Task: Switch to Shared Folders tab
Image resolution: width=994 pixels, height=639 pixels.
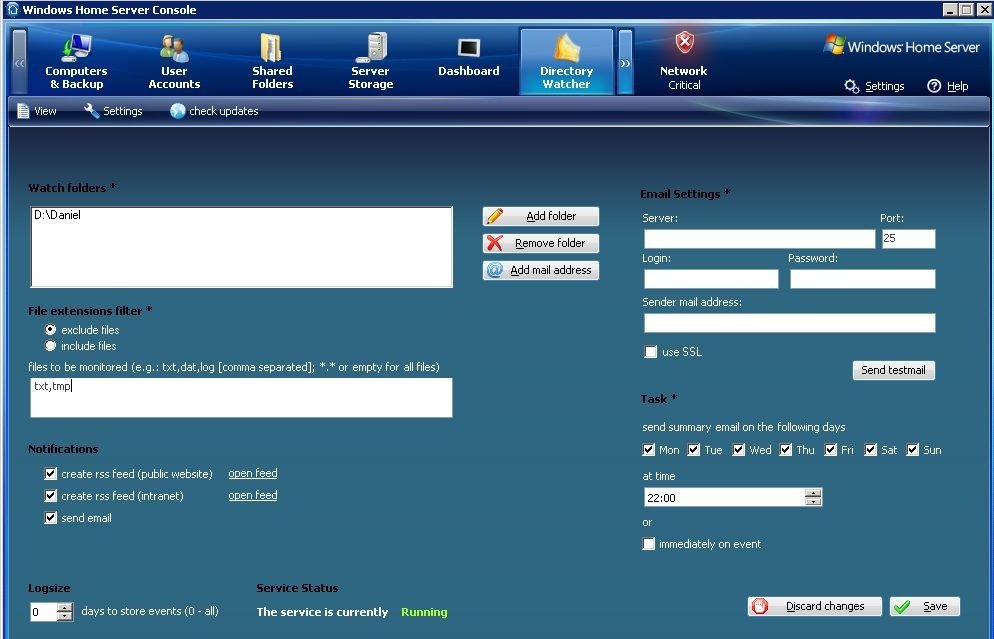Action: pos(272,62)
